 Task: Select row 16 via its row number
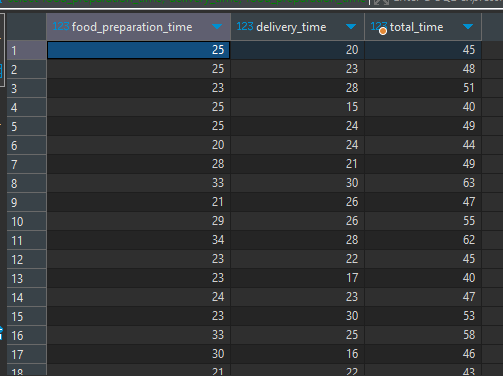click(x=26, y=335)
